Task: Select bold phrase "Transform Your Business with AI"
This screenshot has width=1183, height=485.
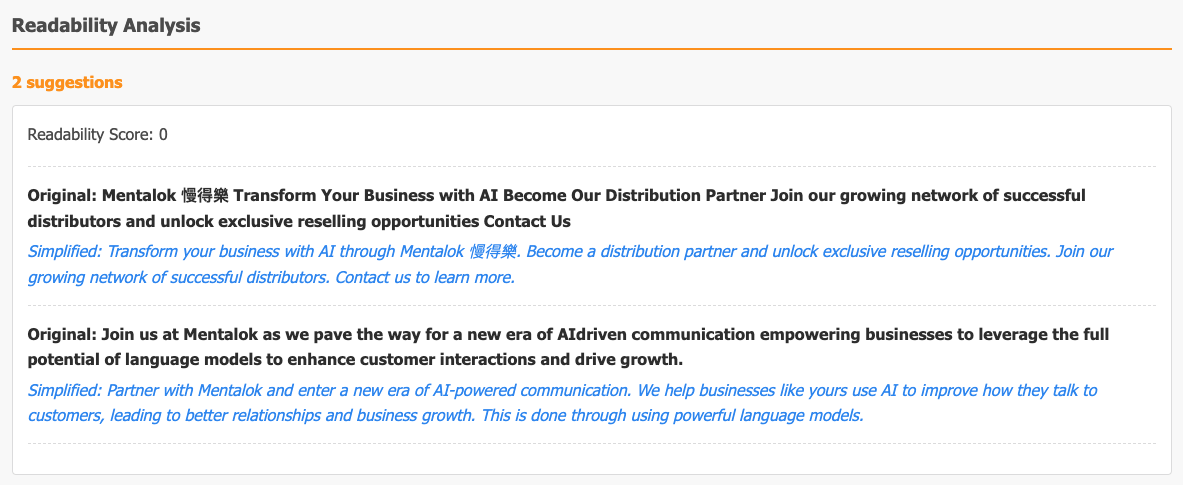Action: click(x=365, y=196)
